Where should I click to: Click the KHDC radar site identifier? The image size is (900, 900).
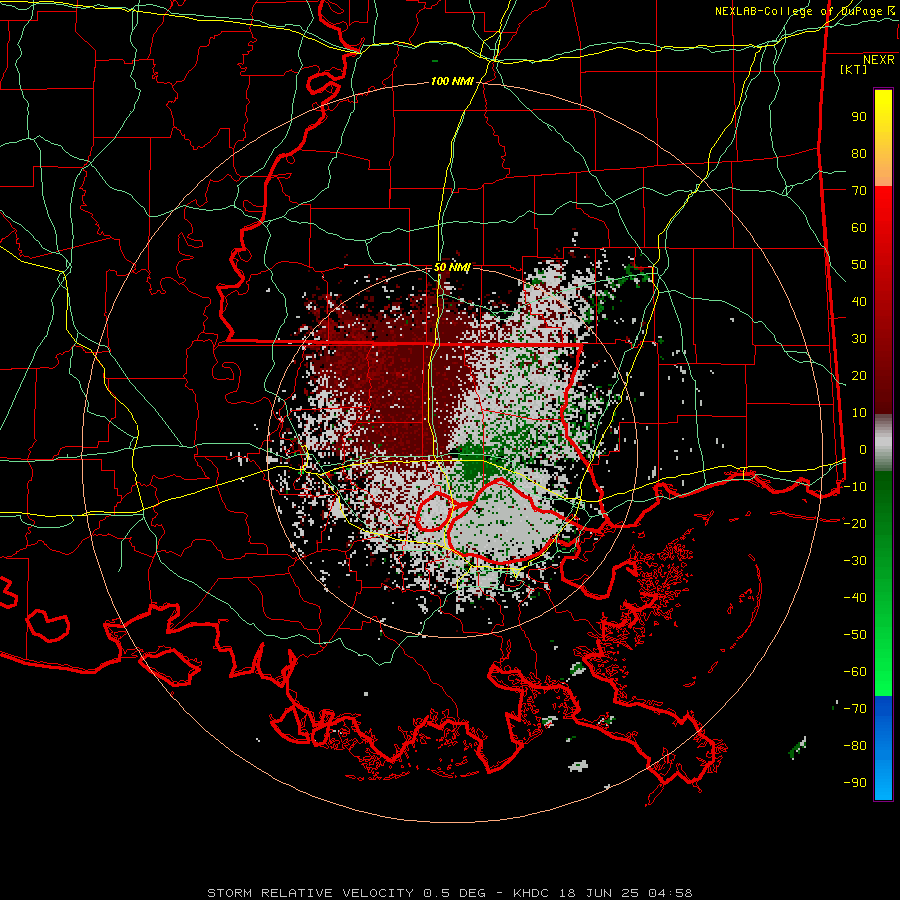[x=531, y=893]
